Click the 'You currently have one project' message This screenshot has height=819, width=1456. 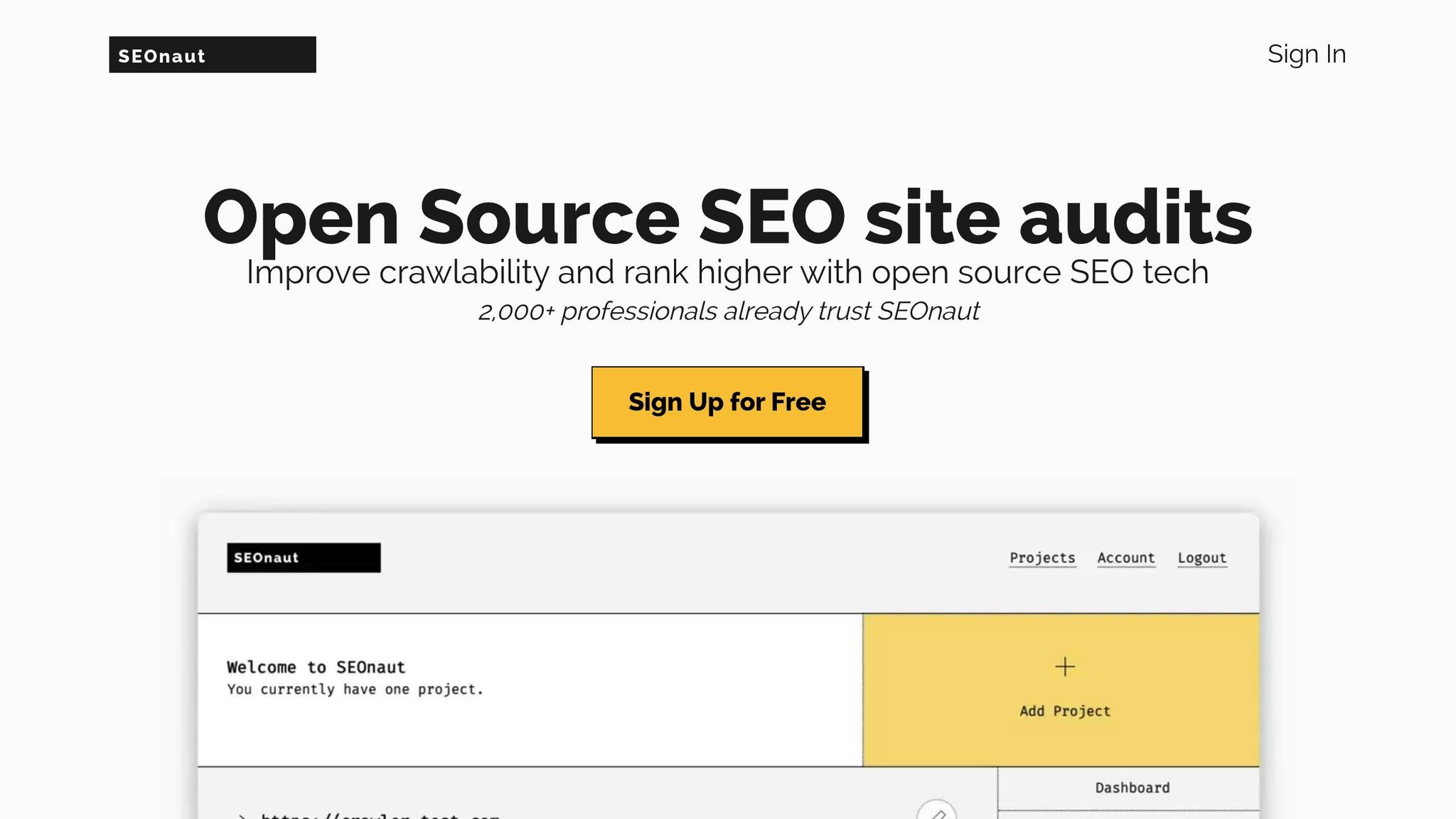click(x=355, y=689)
